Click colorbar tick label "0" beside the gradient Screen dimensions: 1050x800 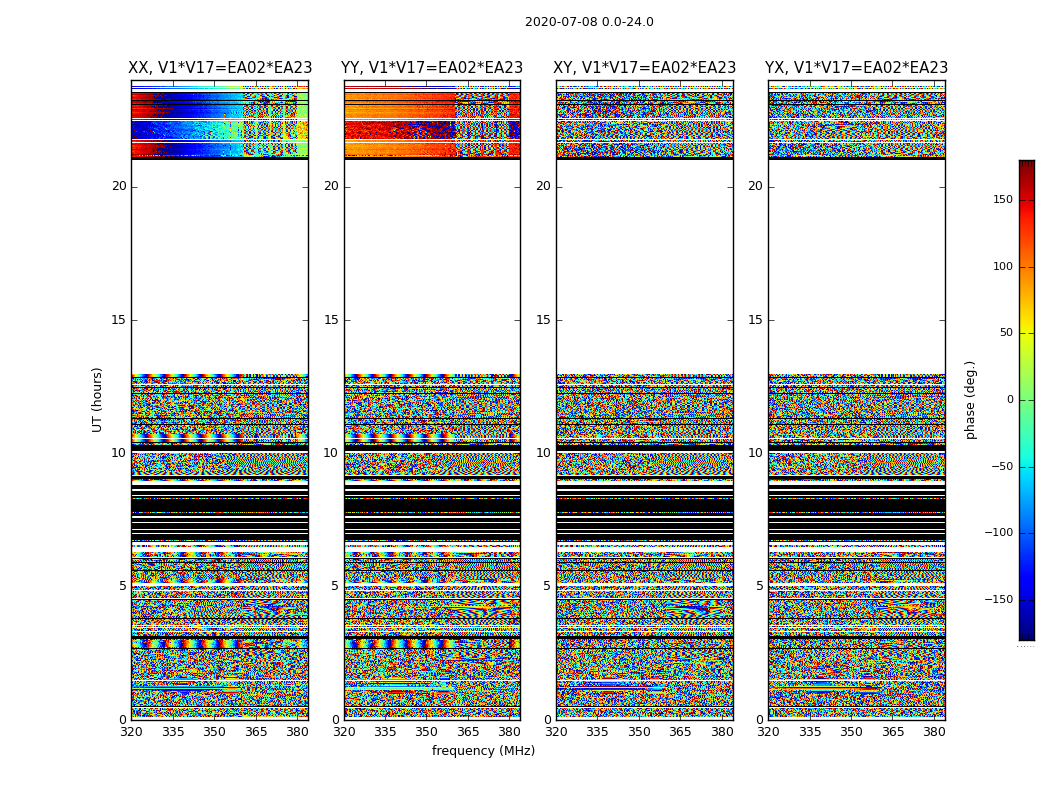point(1010,400)
